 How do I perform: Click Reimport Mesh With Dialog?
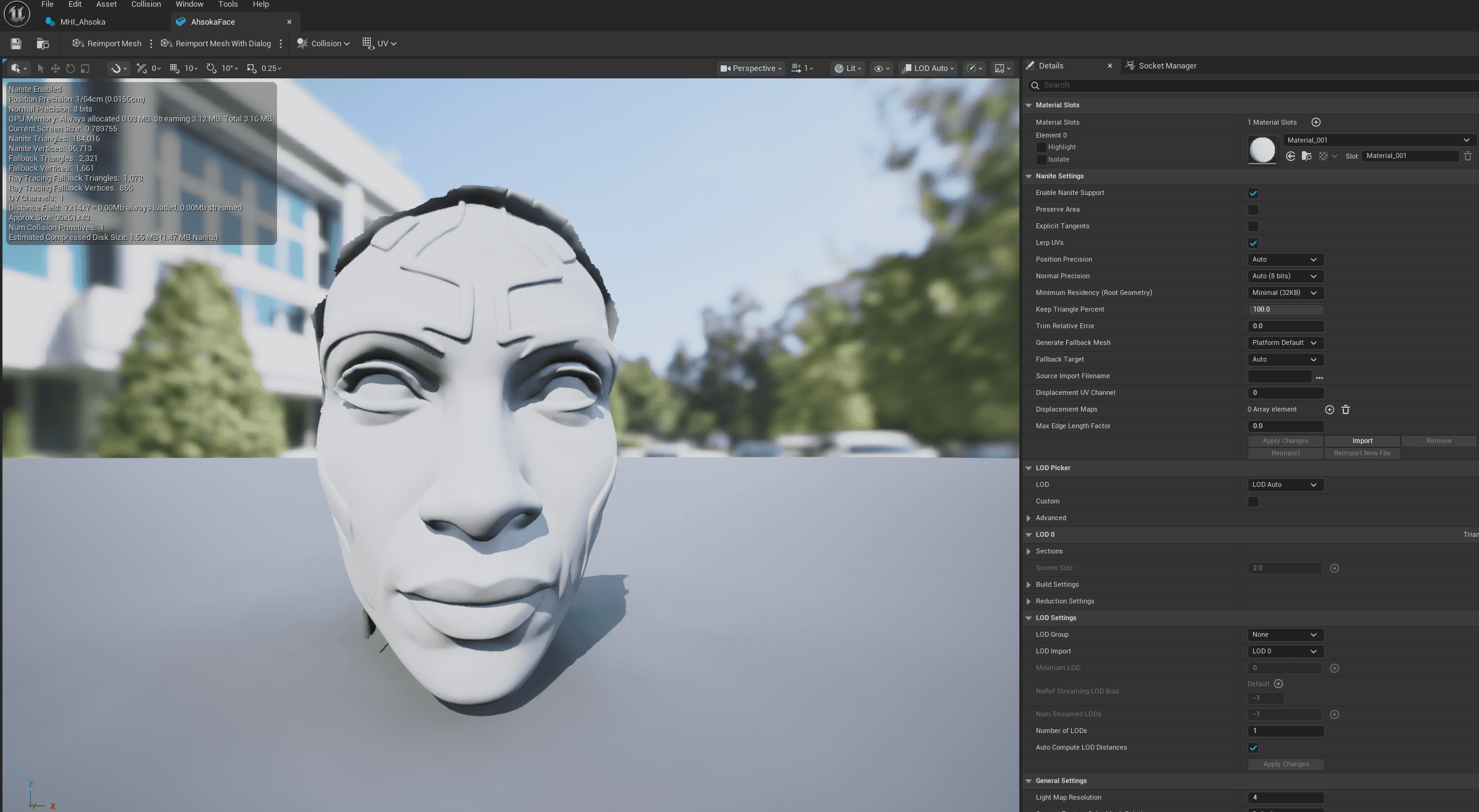point(216,43)
